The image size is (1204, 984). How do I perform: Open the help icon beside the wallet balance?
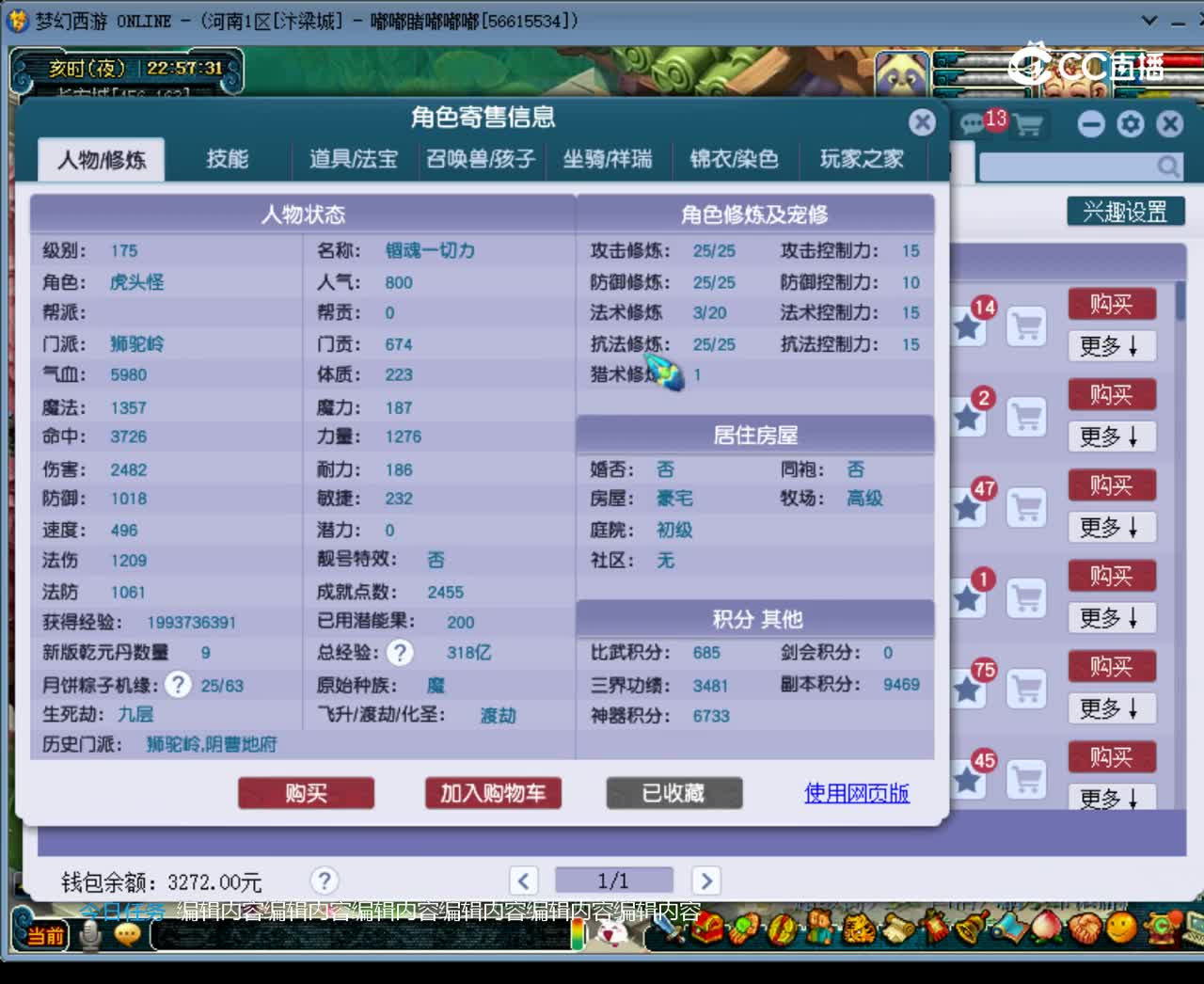pyautogui.click(x=325, y=881)
